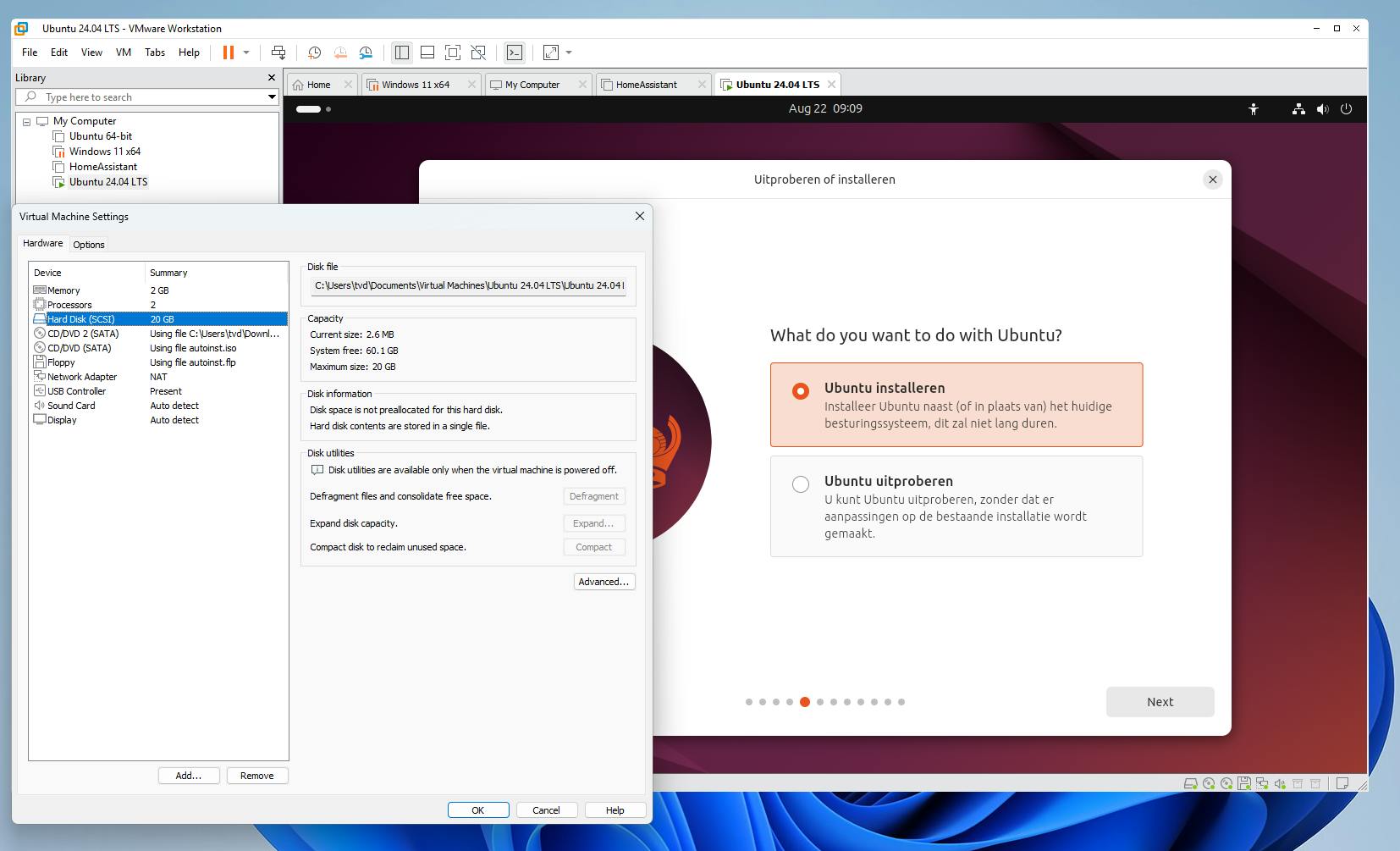Image resolution: width=1400 pixels, height=851 pixels.
Task: Click OK in Virtual Machine Settings
Action: click(478, 810)
